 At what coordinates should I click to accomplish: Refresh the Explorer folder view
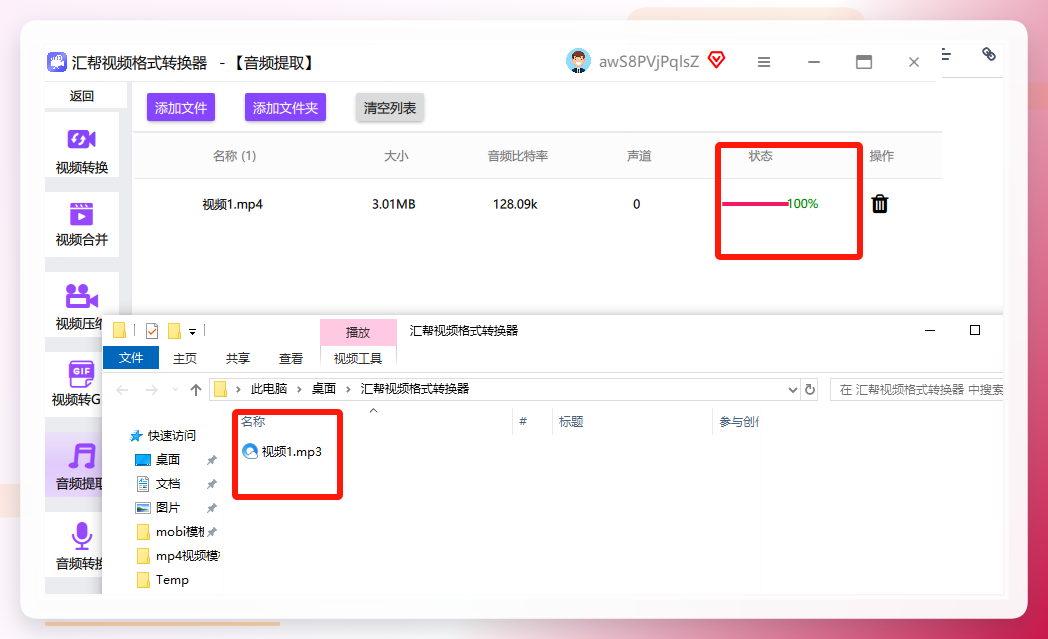[x=810, y=390]
